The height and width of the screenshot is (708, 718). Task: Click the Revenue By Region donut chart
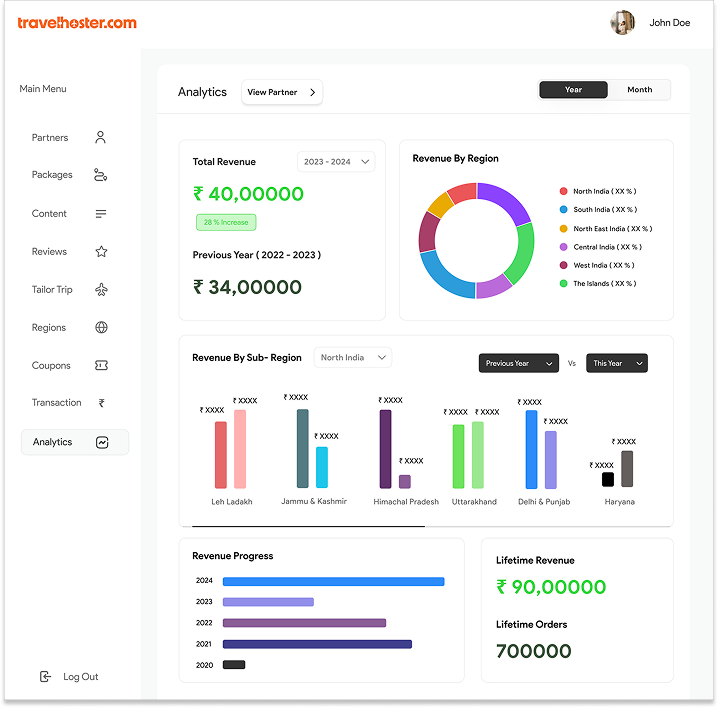476,240
